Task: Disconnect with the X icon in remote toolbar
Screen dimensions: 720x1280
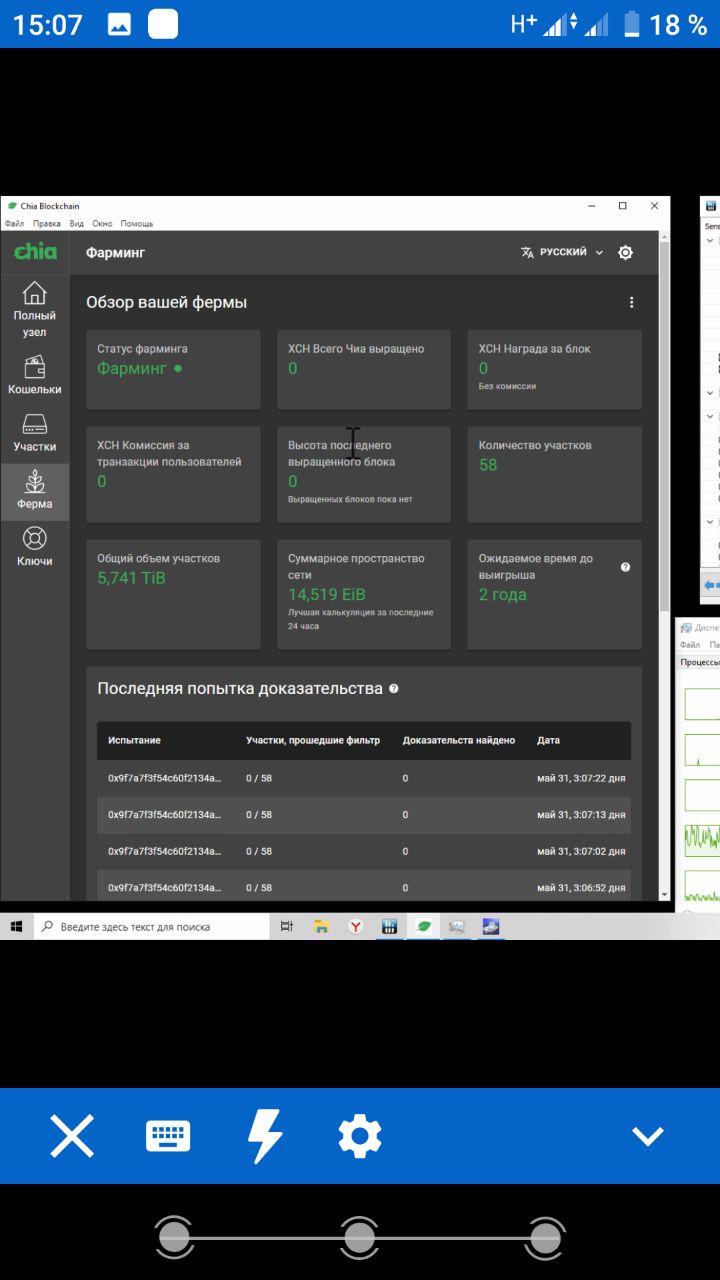Action: [72, 1136]
